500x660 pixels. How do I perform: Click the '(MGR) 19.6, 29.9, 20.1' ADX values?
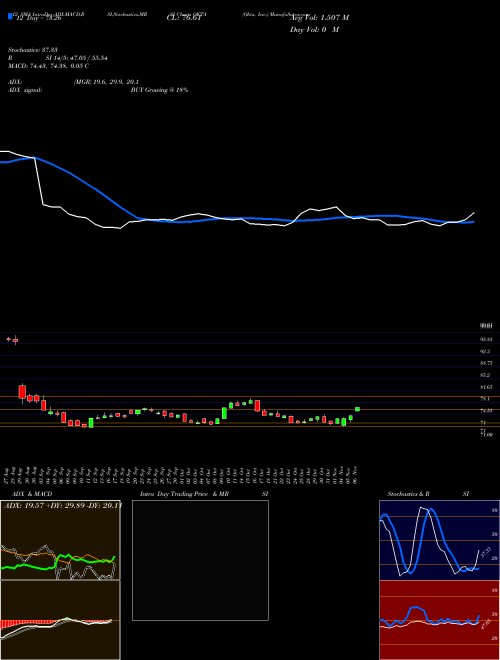106,82
